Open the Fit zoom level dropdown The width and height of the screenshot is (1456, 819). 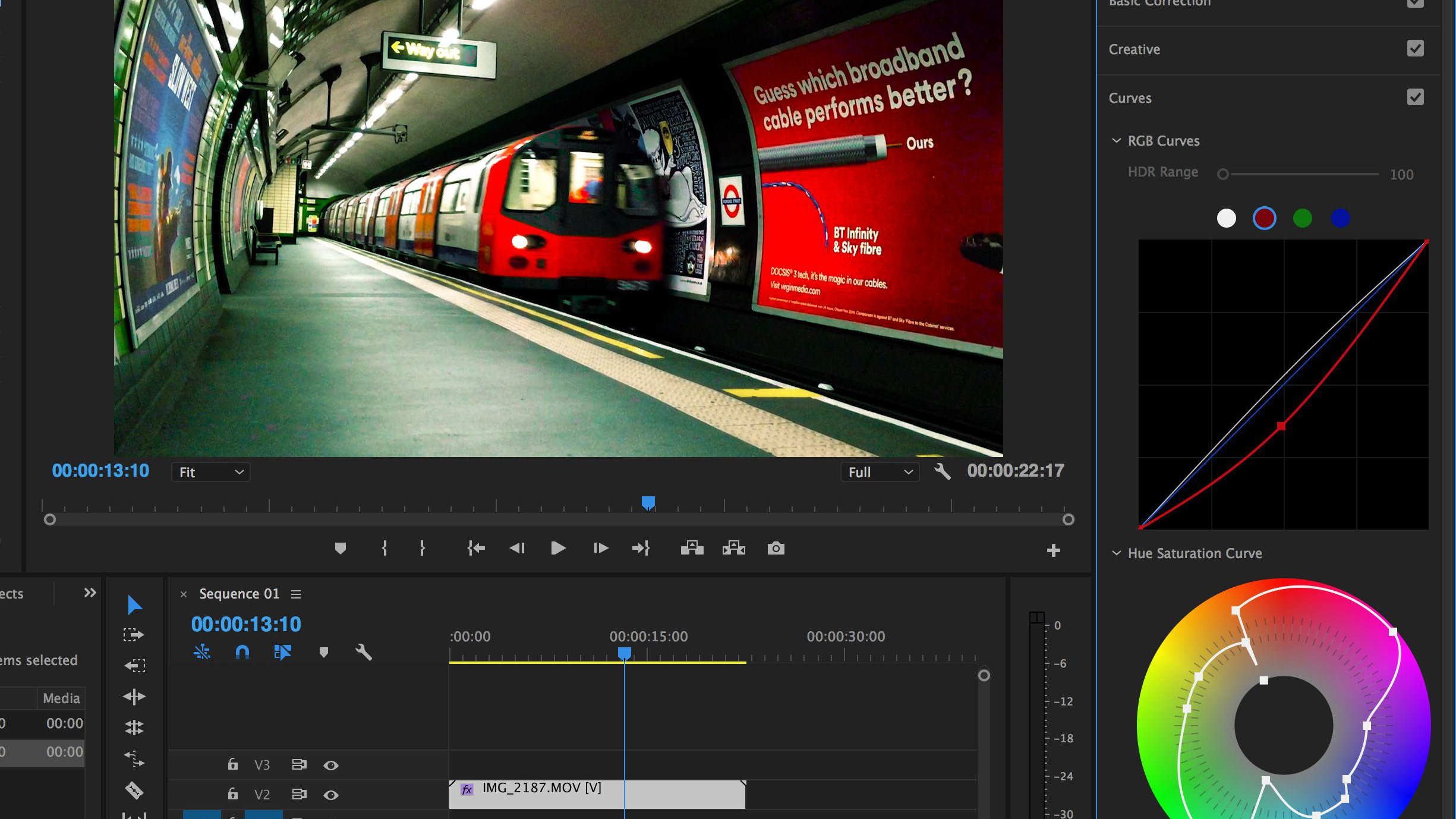211,472
